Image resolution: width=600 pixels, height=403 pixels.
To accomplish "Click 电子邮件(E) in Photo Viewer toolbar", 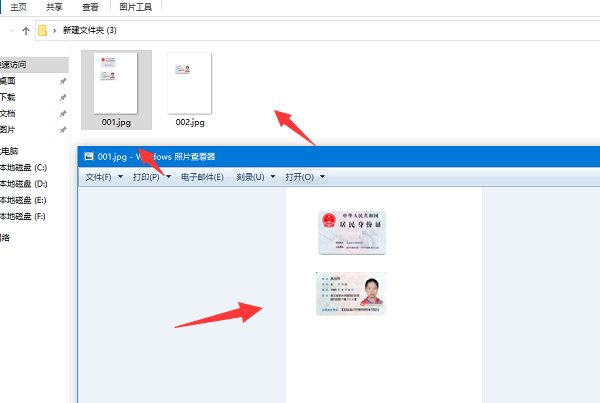I will pyautogui.click(x=202, y=177).
